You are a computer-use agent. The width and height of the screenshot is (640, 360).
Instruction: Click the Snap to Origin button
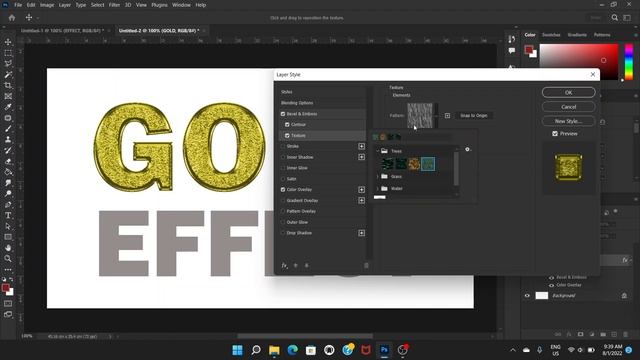473,116
